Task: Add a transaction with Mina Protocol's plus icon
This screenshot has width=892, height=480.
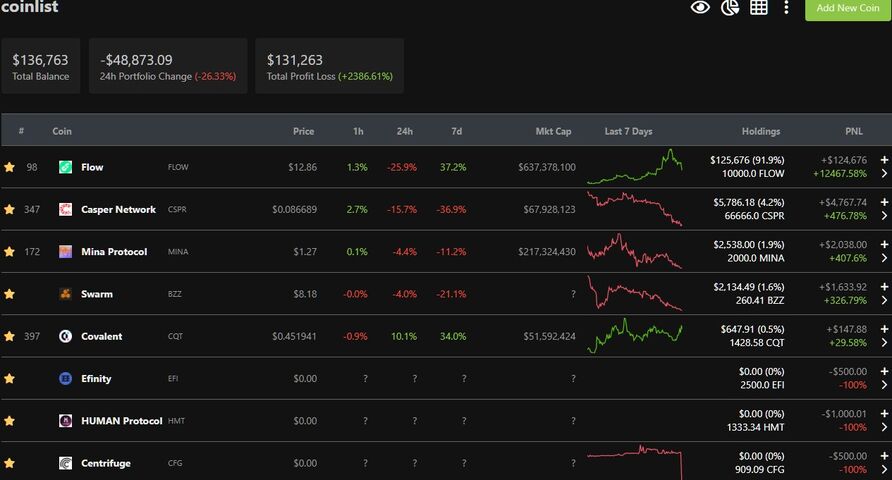Action: tap(884, 244)
